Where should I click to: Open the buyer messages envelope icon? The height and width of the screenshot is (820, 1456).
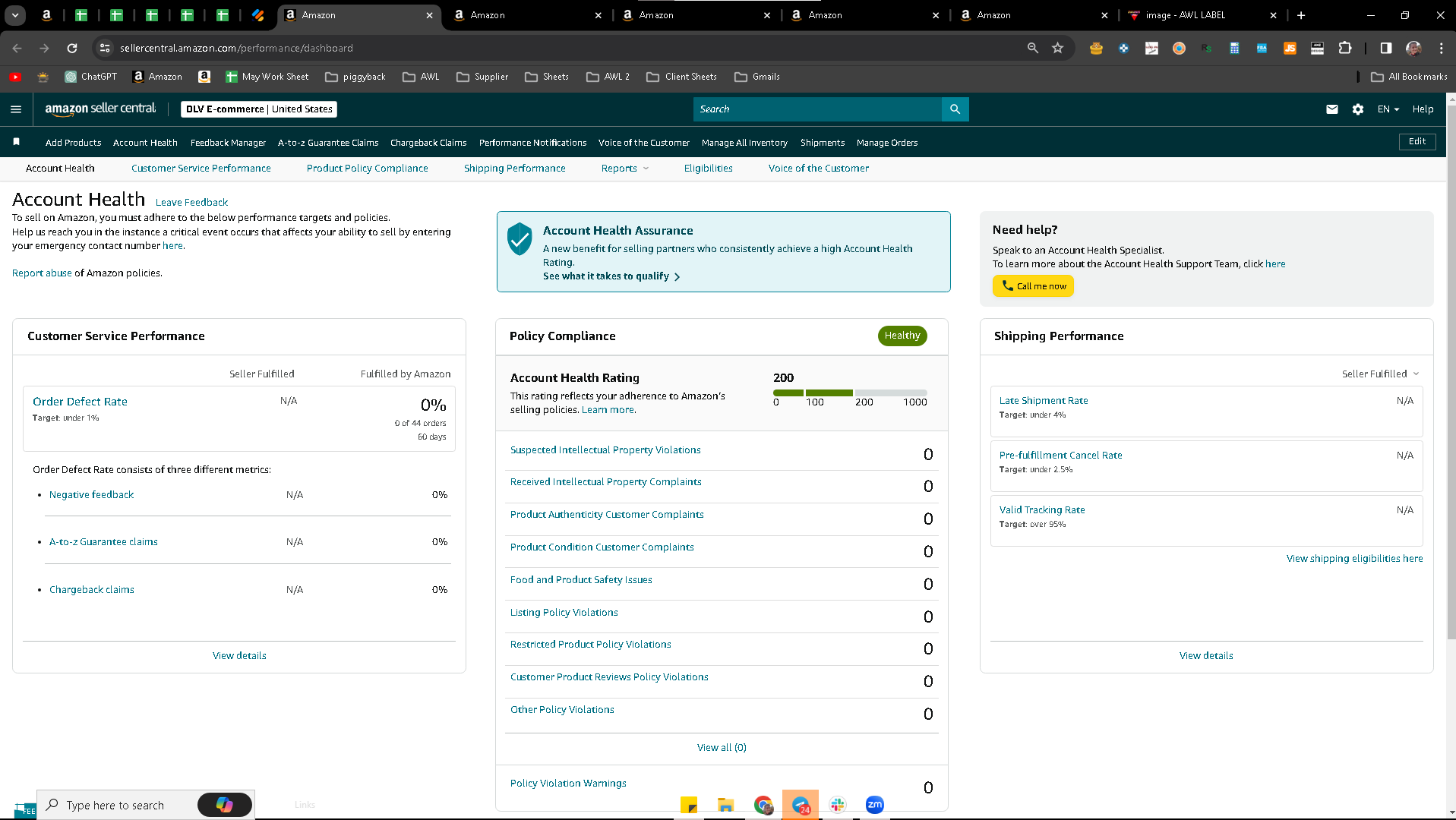click(1331, 109)
